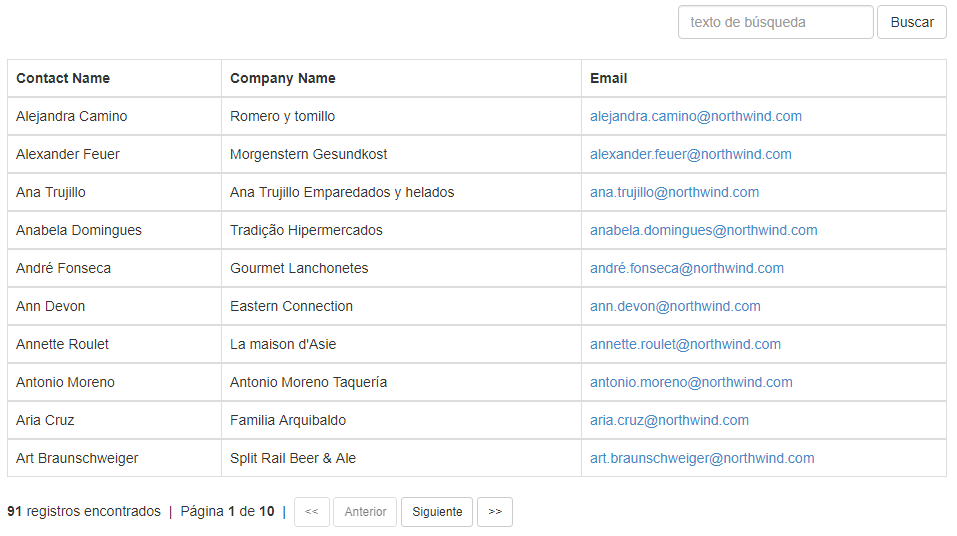Jump to last page with >> button
Image resolution: width=957 pixels, height=536 pixels.
pyautogui.click(x=495, y=512)
